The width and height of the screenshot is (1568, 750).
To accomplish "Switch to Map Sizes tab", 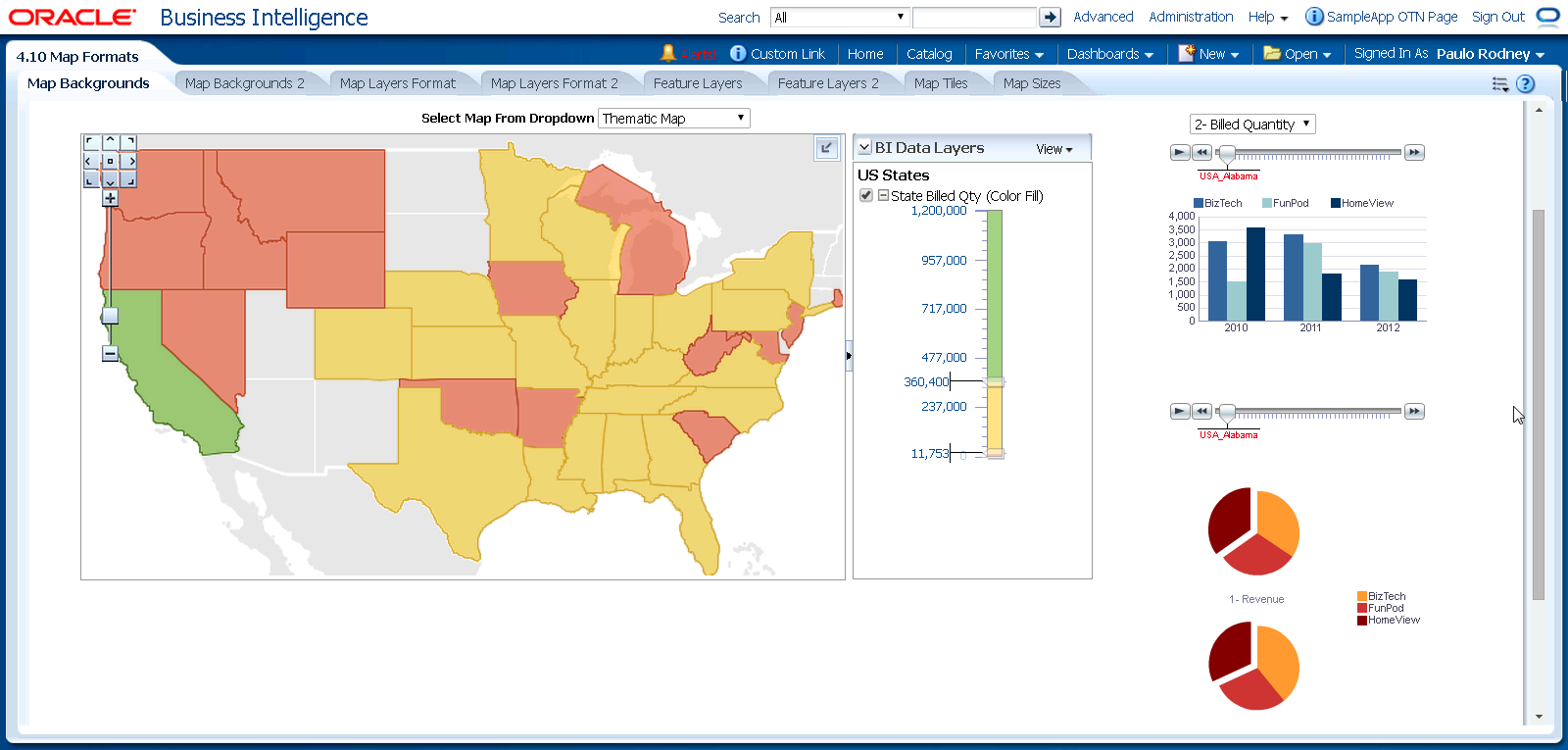I will point(1032,83).
